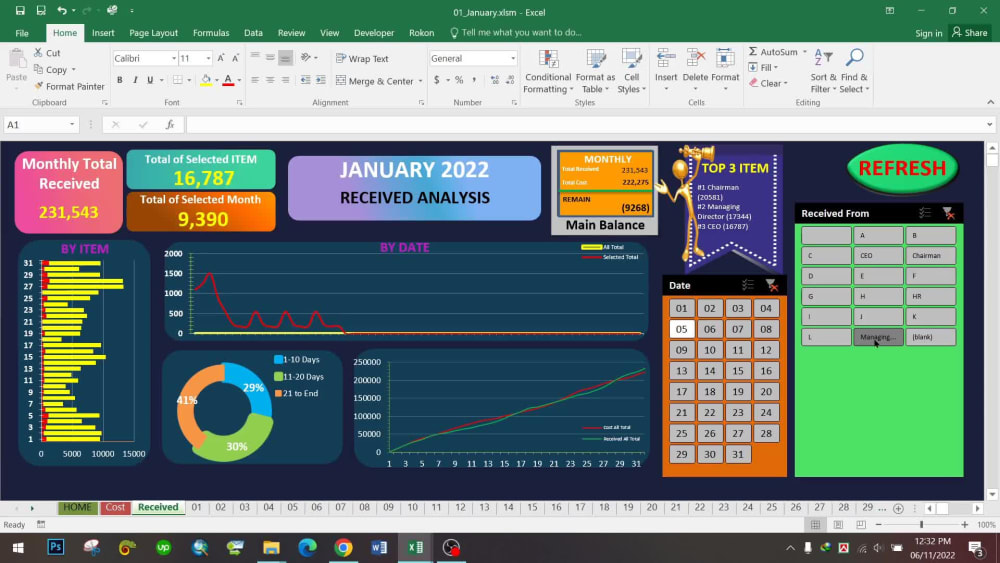This screenshot has height=563, width=1000.
Task: Open Photoshop from the taskbar
Action: pyautogui.click(x=55, y=547)
